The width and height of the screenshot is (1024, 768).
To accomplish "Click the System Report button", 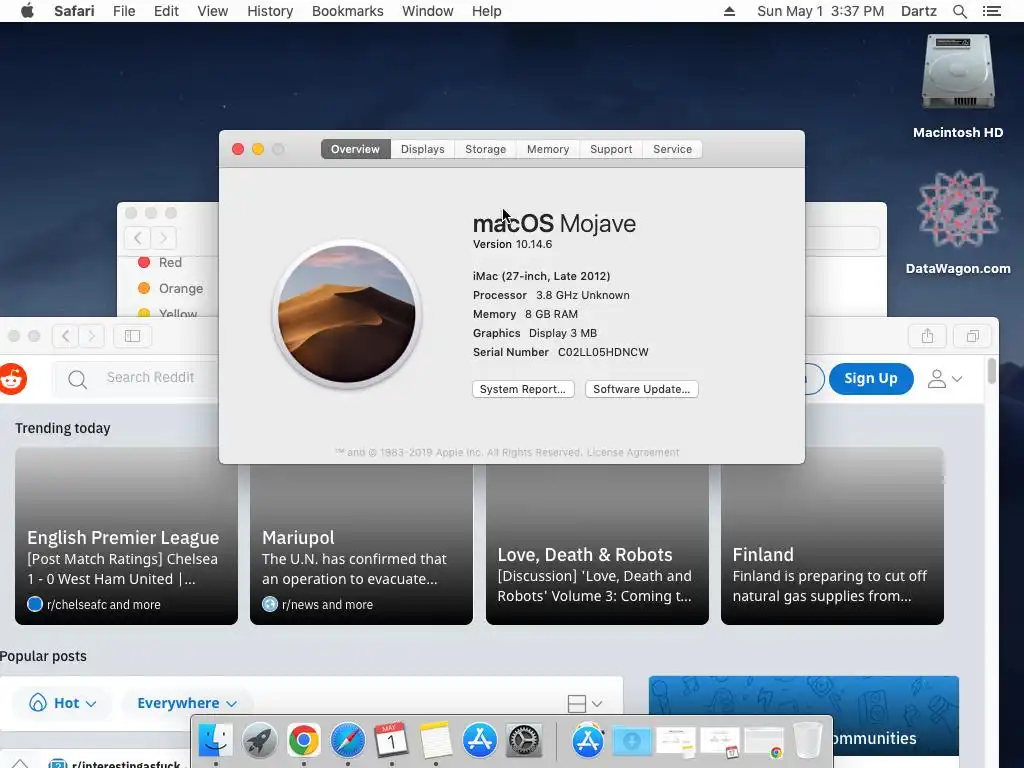I will tap(523, 389).
